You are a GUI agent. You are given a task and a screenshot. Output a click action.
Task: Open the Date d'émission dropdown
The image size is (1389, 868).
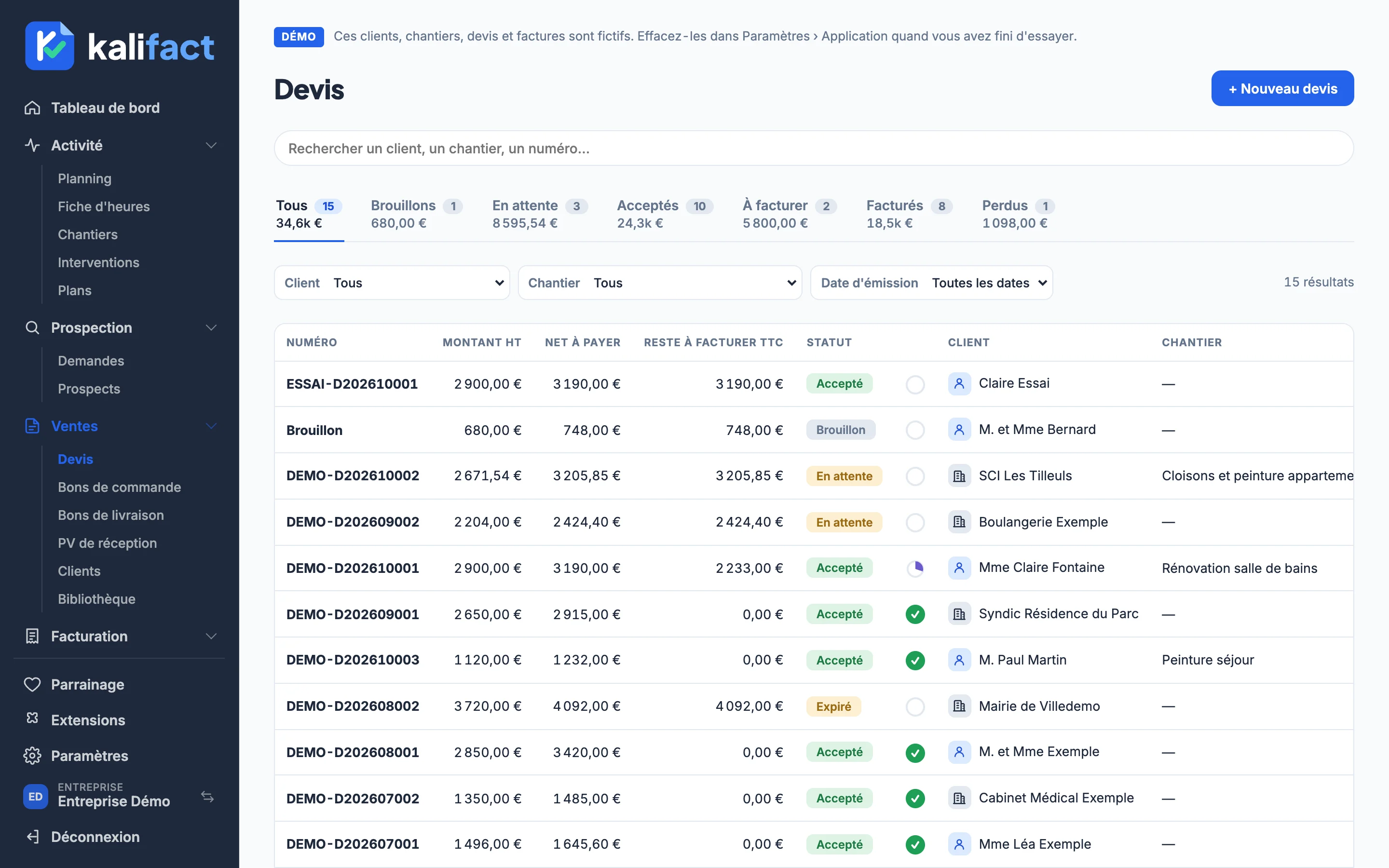(932, 283)
